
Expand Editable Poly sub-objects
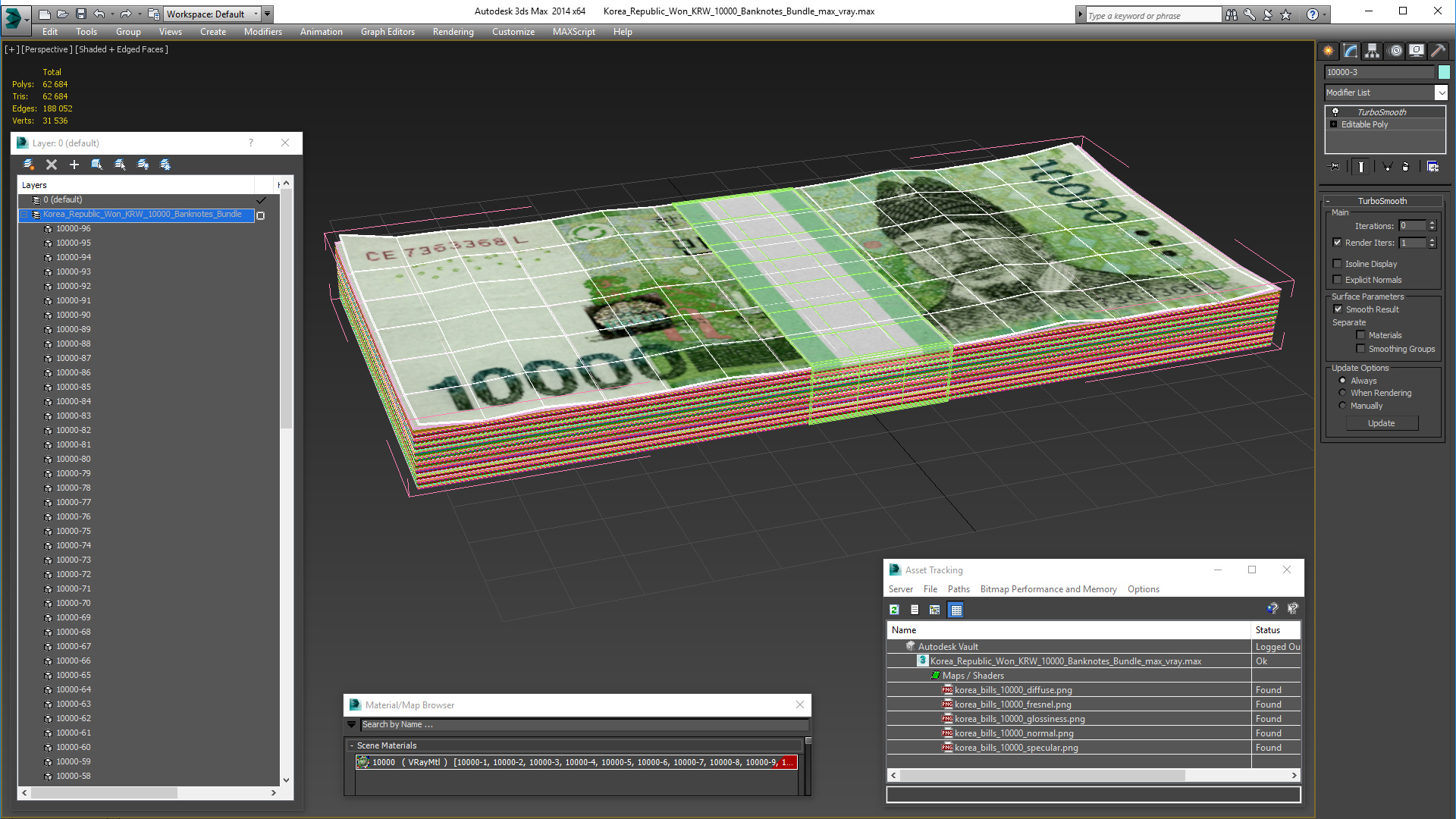coord(1333,124)
